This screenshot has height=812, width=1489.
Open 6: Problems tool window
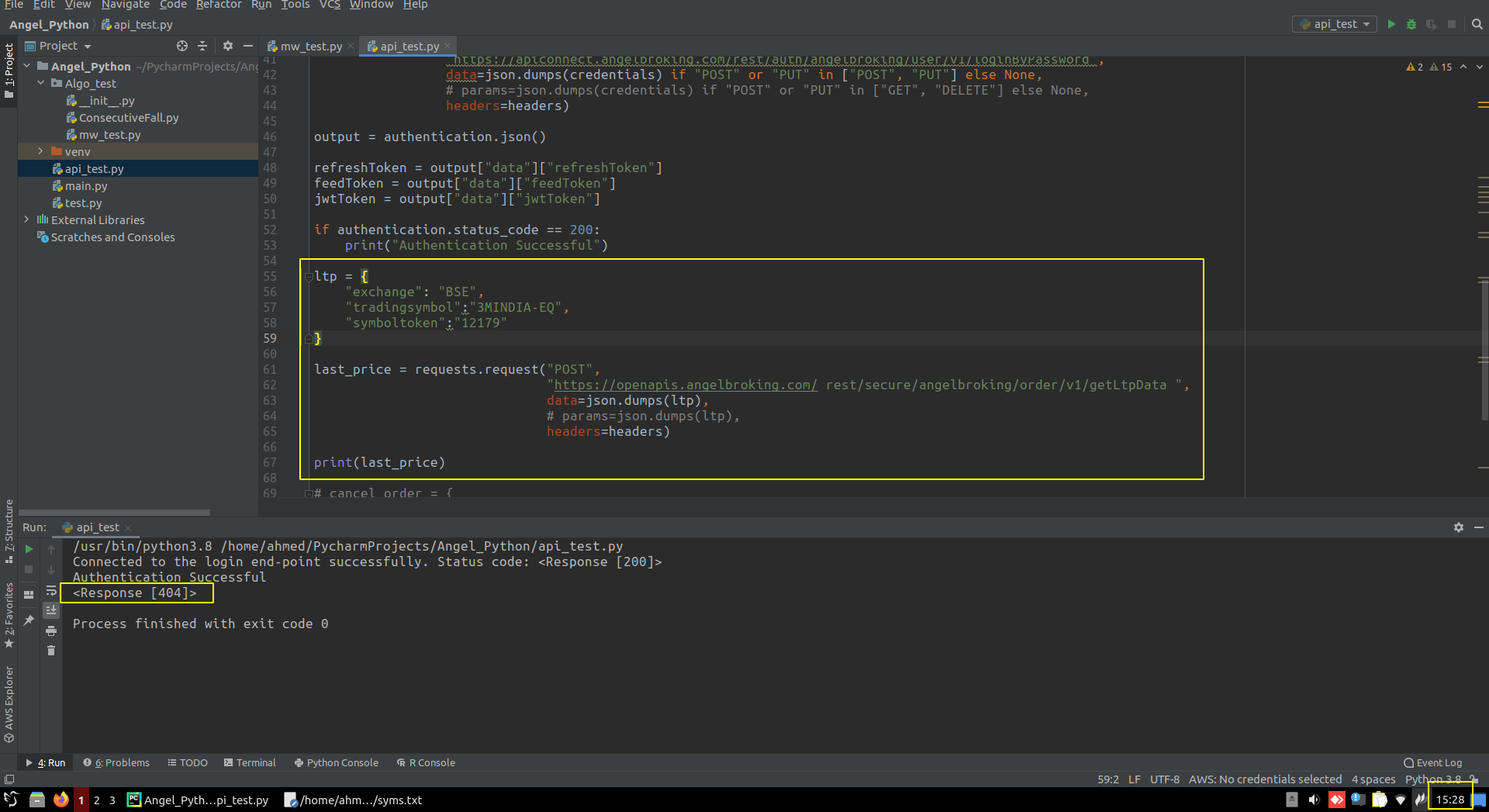116,763
